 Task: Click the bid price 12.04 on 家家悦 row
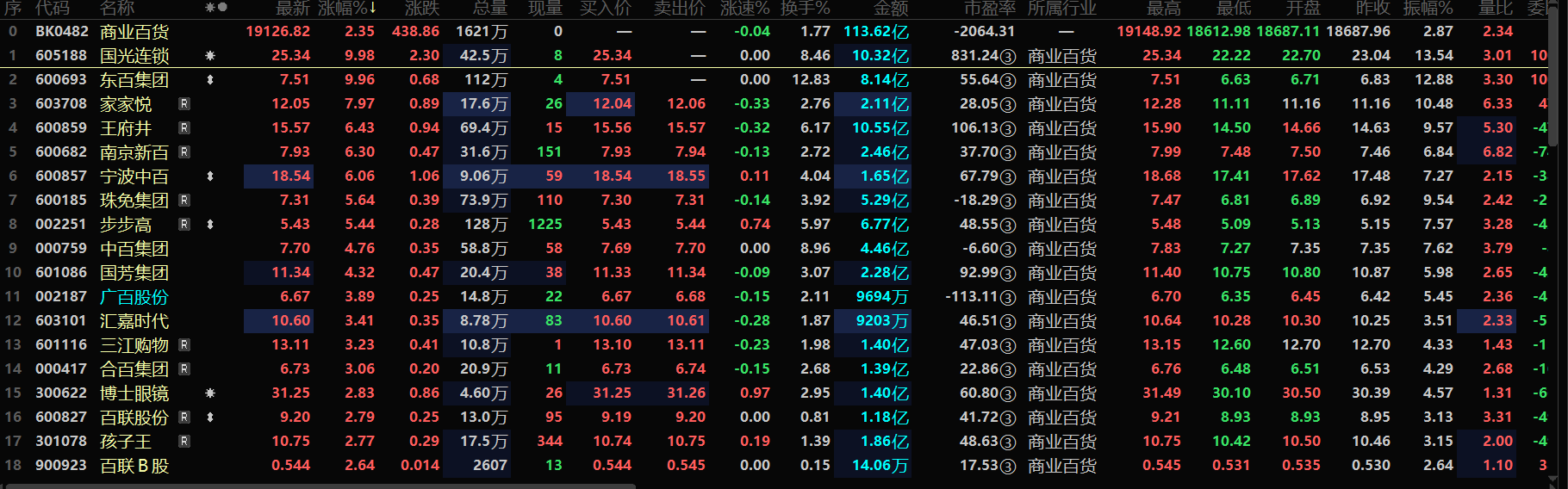point(613,103)
